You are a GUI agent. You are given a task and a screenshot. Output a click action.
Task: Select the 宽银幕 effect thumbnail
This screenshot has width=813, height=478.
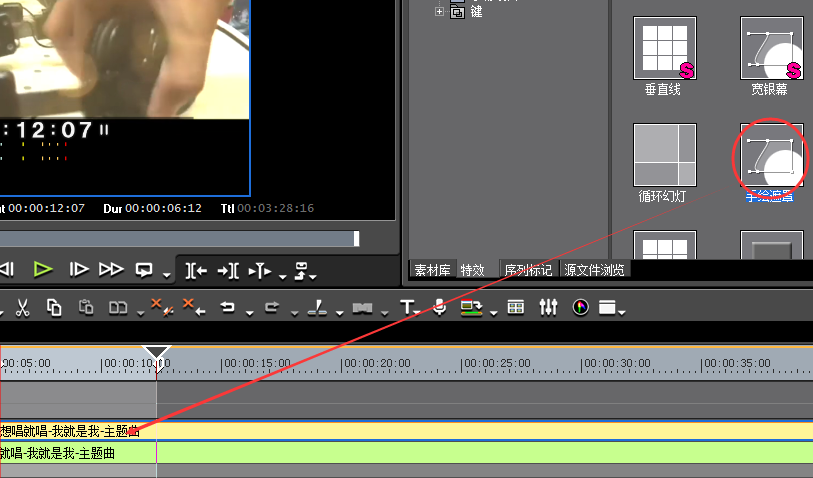pyautogui.click(x=772, y=48)
